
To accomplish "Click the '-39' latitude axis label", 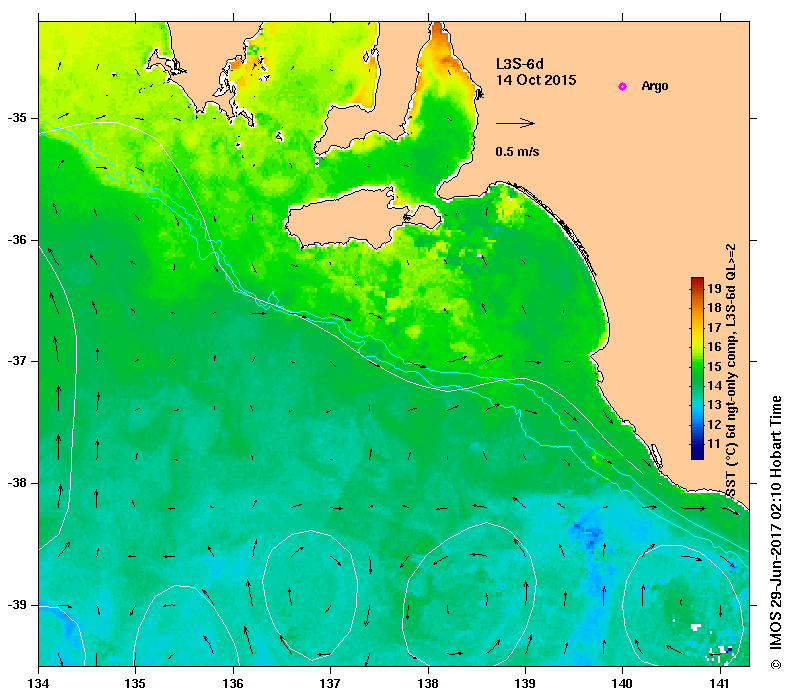I will click(x=17, y=604).
